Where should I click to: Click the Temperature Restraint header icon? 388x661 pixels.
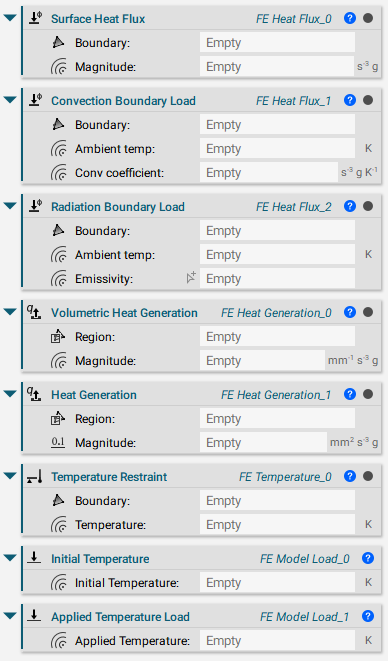(35, 477)
